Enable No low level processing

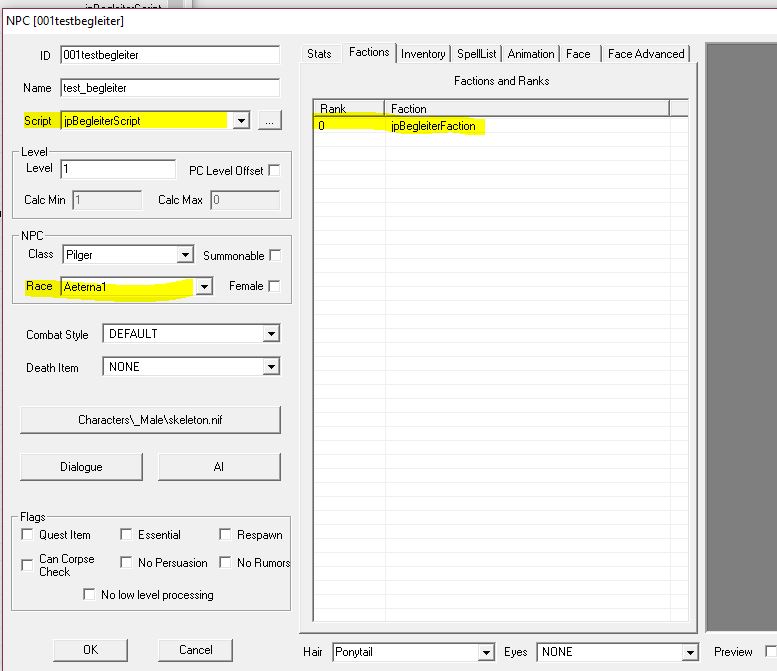pyautogui.click(x=90, y=595)
